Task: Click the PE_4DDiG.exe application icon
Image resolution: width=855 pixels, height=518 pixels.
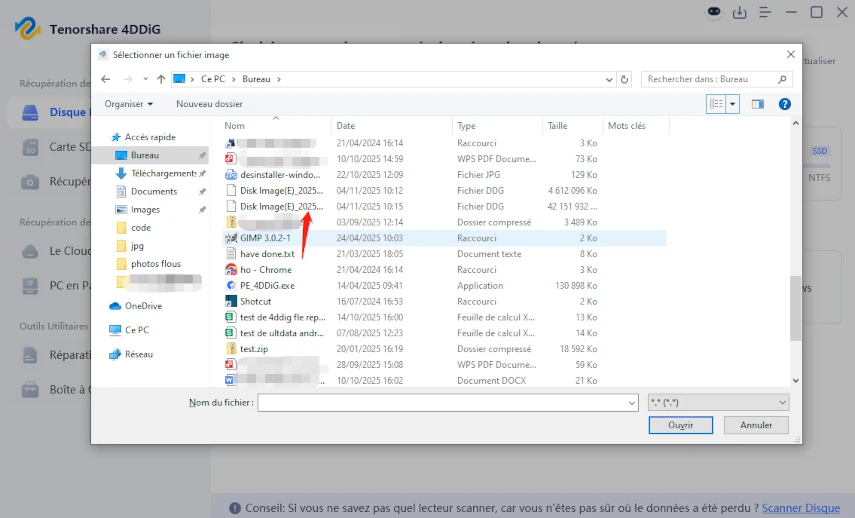Action: click(x=231, y=285)
